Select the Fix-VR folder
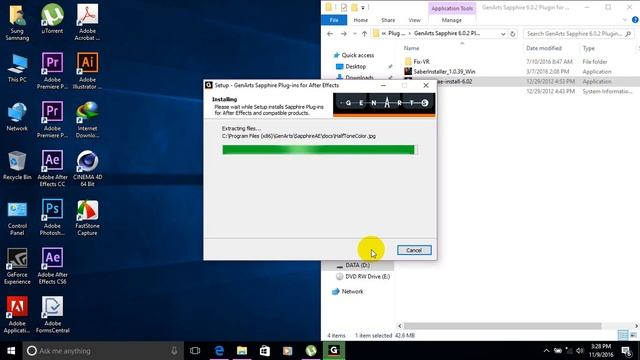The height and width of the screenshot is (360, 640). [x=421, y=62]
